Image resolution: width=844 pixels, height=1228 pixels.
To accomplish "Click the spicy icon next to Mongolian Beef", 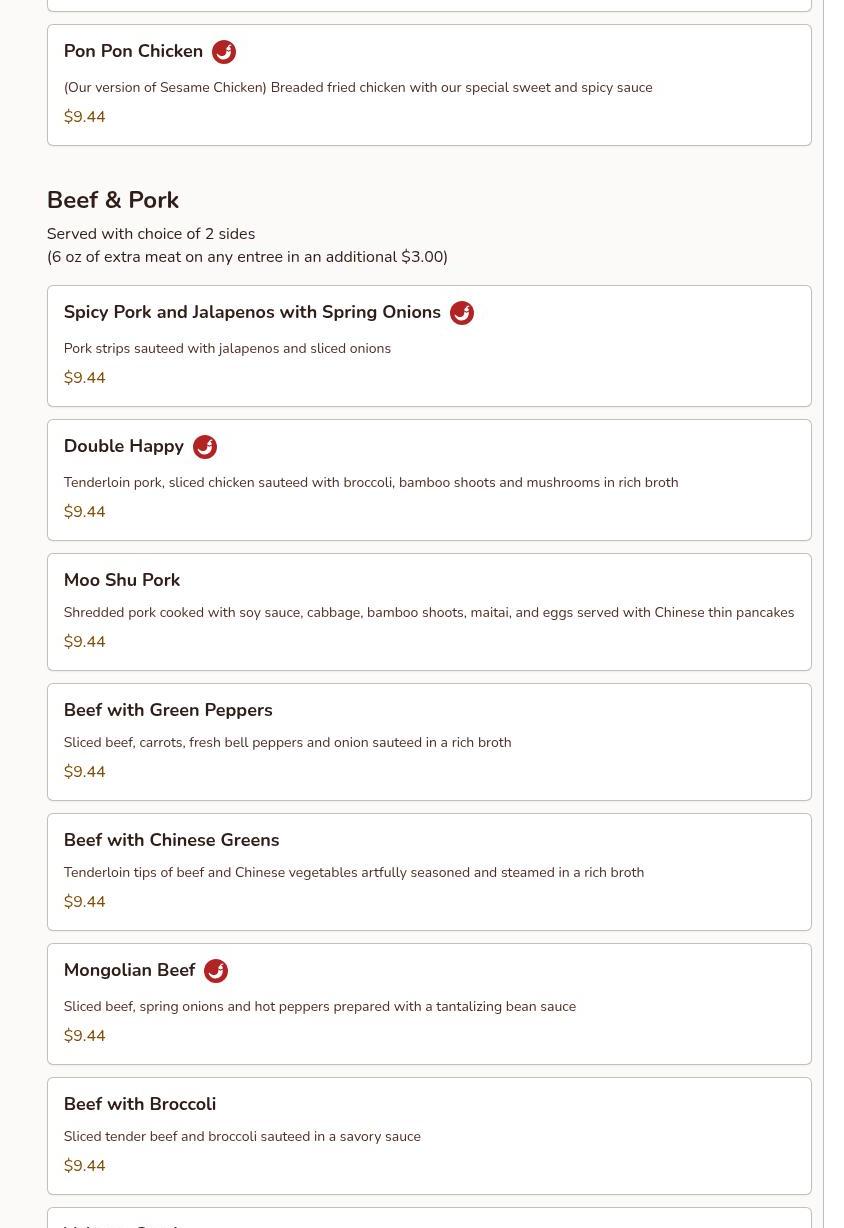I will click(x=216, y=971).
